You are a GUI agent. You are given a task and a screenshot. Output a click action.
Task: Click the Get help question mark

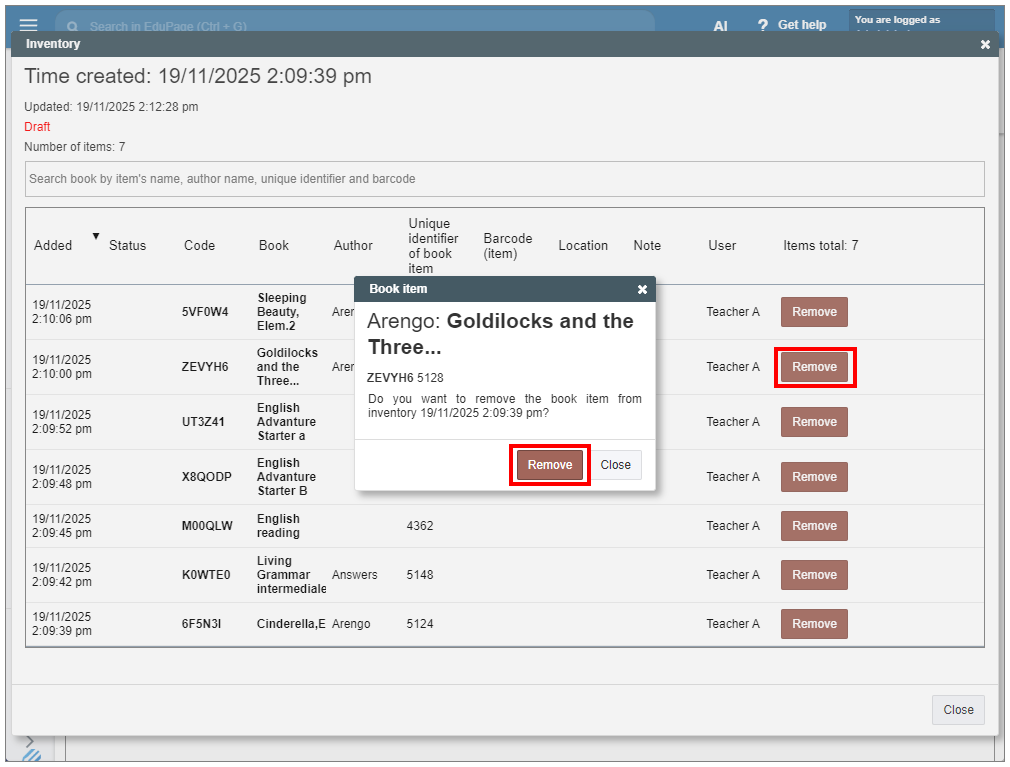[763, 25]
